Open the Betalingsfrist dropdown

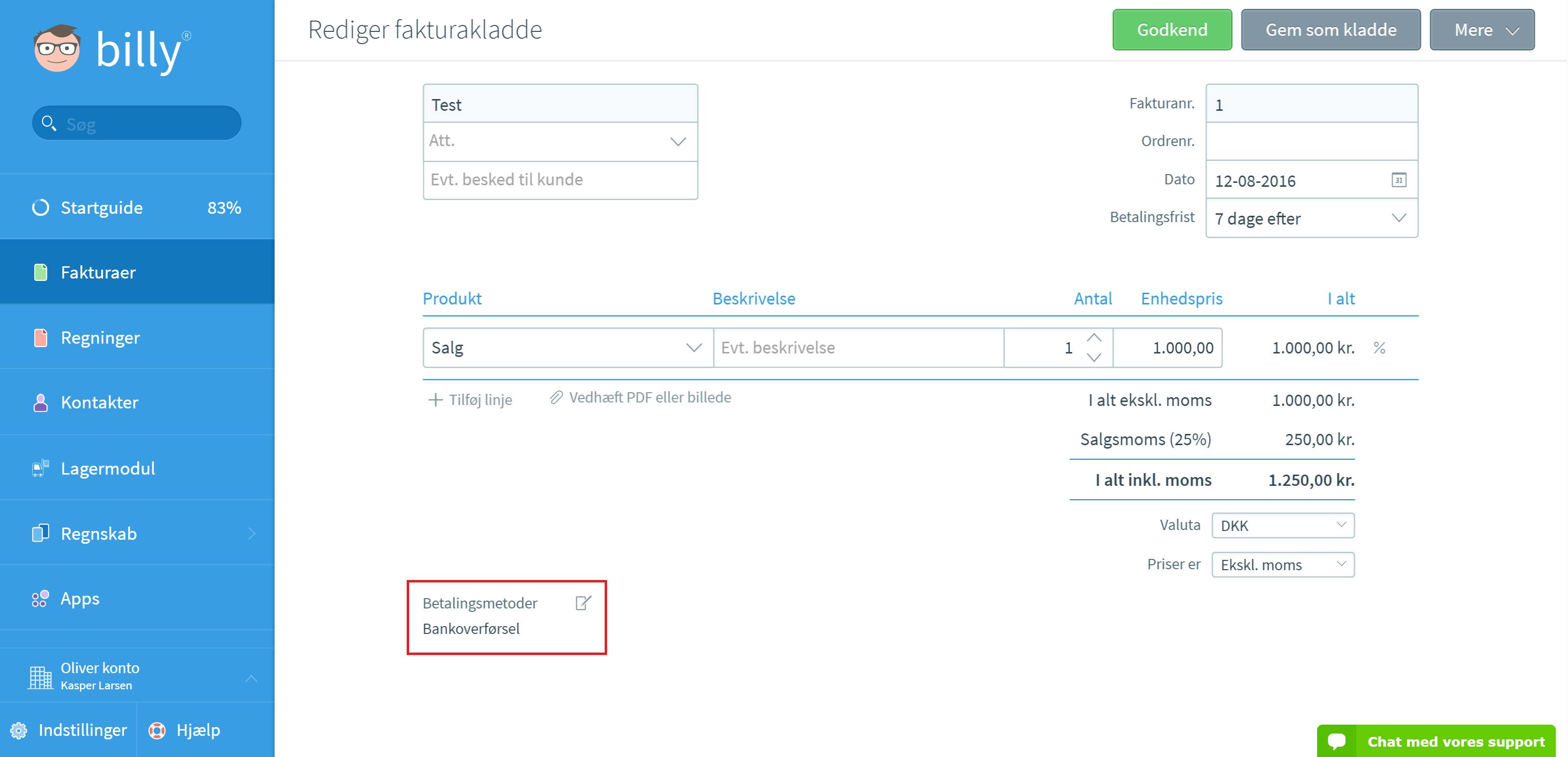(1311, 218)
